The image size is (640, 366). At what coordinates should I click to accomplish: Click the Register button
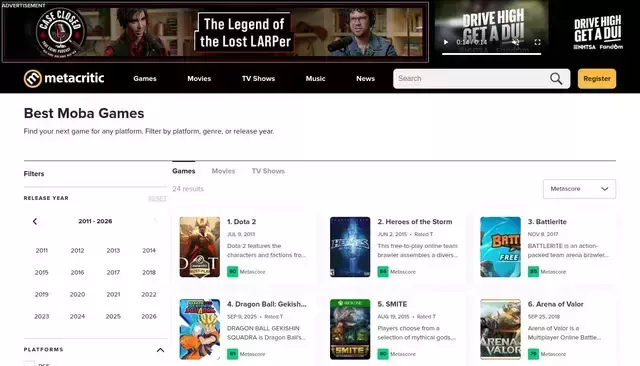tap(597, 79)
